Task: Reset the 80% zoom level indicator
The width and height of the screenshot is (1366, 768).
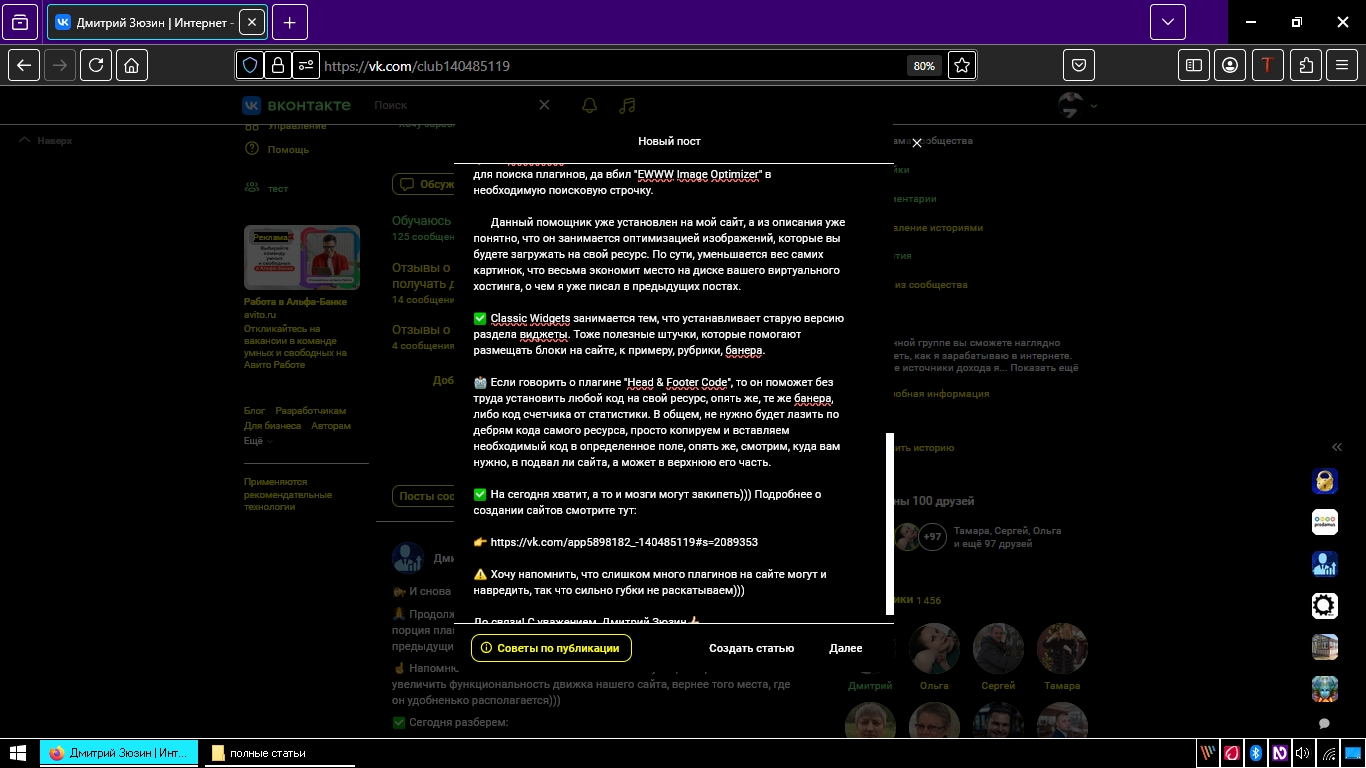Action: (x=923, y=66)
